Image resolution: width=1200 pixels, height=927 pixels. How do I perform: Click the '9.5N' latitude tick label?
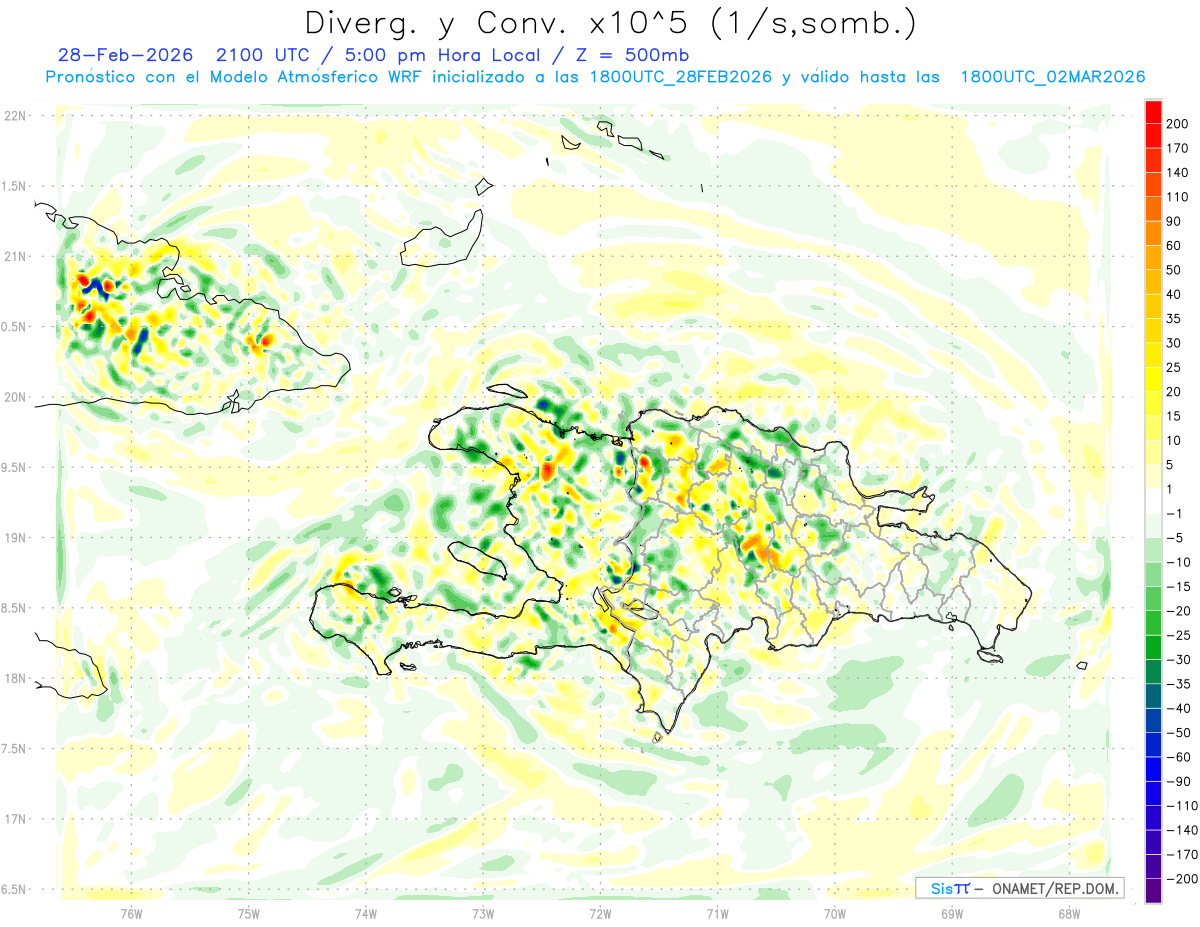tap(14, 467)
